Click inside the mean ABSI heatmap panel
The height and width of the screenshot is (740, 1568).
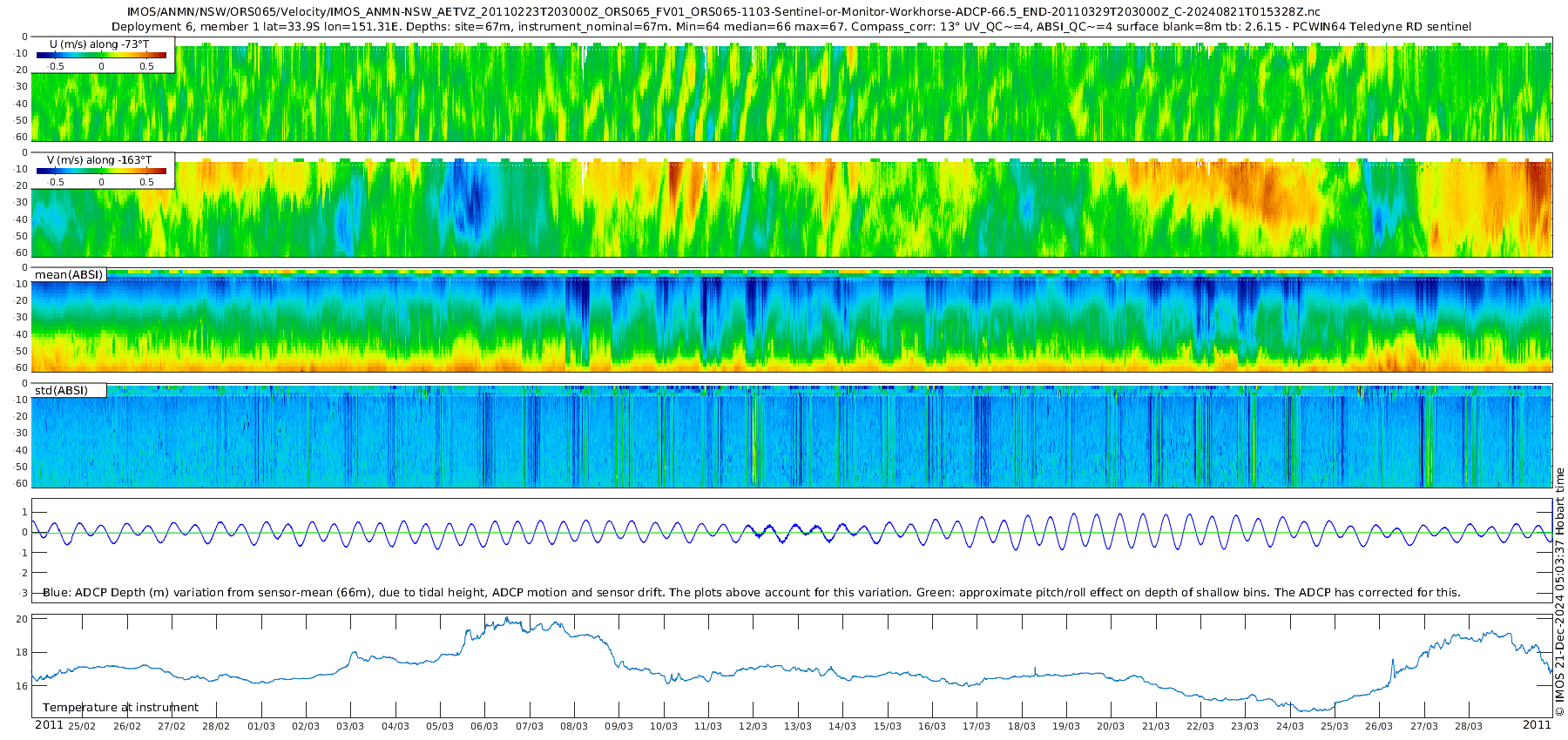[x=792, y=320]
